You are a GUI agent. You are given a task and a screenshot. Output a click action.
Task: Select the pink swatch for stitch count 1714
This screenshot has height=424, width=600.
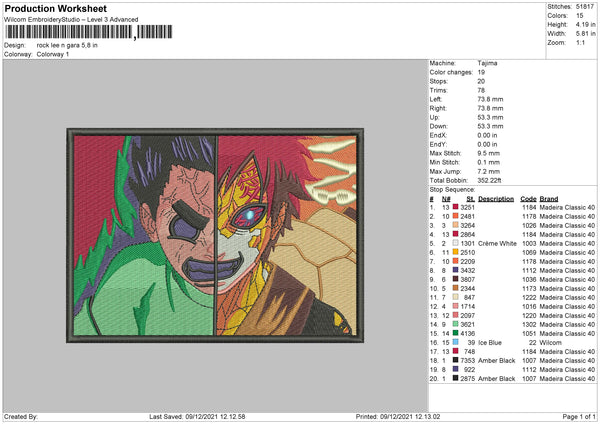455,306
